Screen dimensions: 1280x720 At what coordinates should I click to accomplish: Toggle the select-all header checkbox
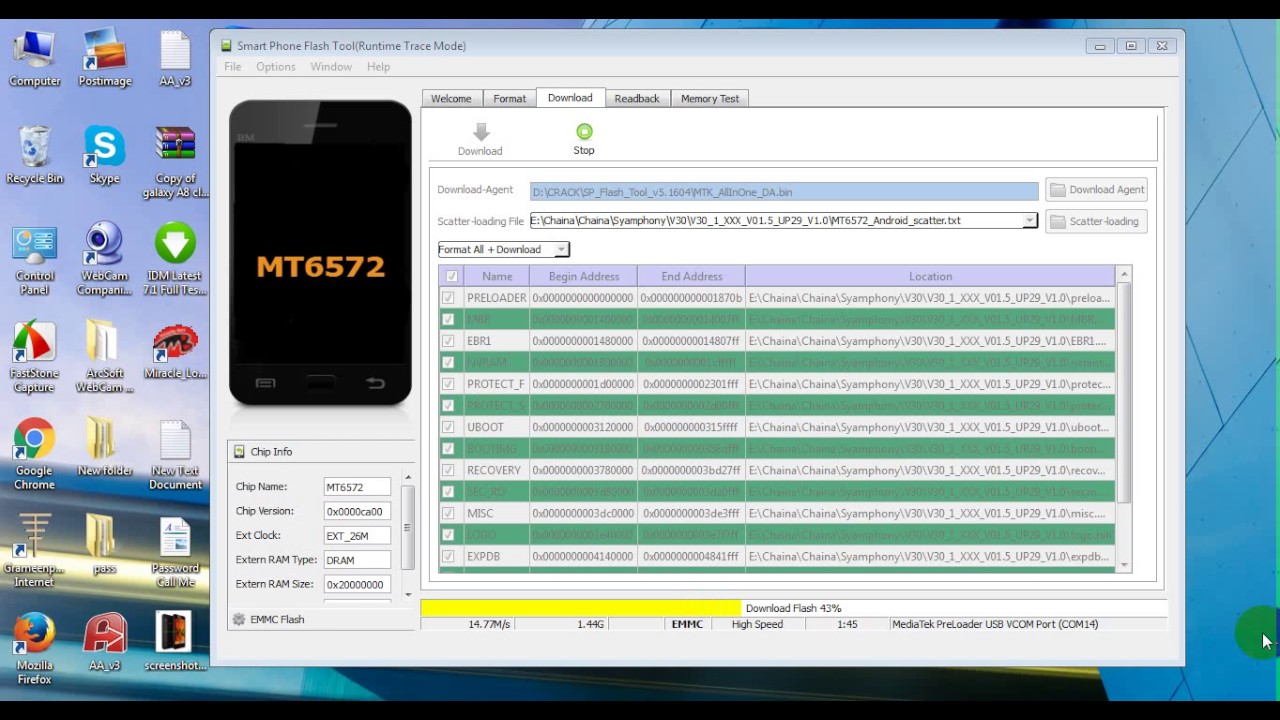pos(452,277)
